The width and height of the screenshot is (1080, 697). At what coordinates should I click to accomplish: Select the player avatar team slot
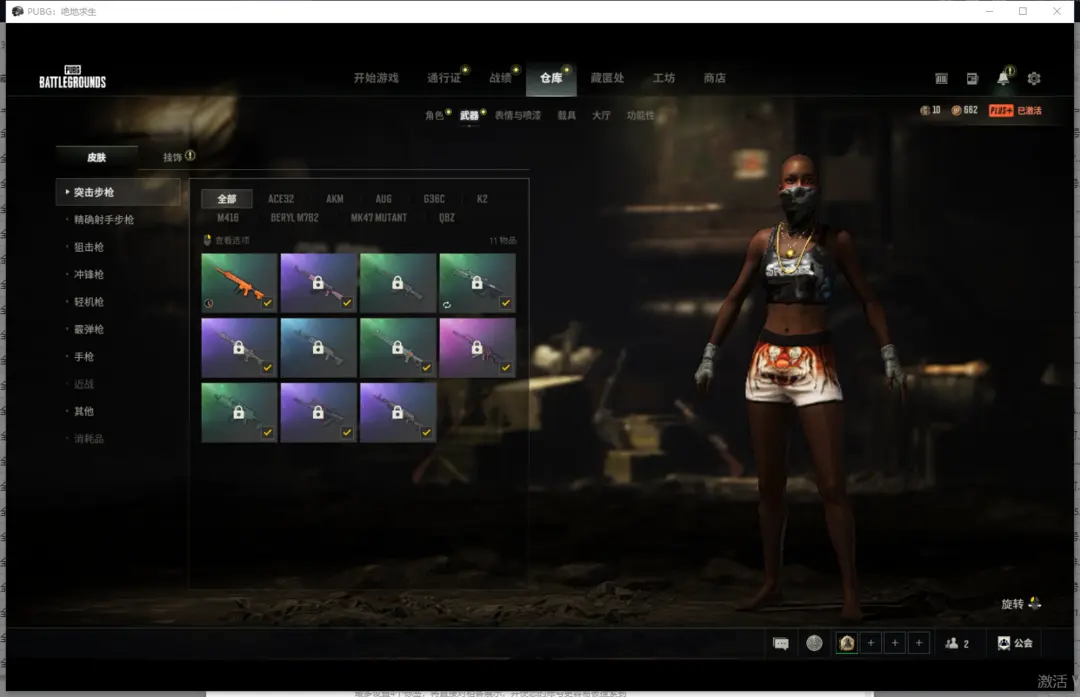[x=847, y=643]
